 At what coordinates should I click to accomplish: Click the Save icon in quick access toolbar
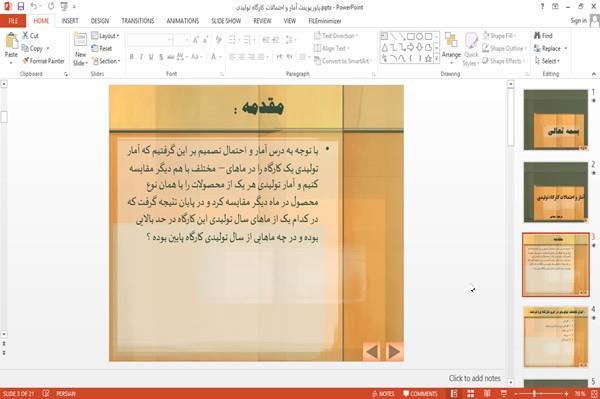[21, 7]
